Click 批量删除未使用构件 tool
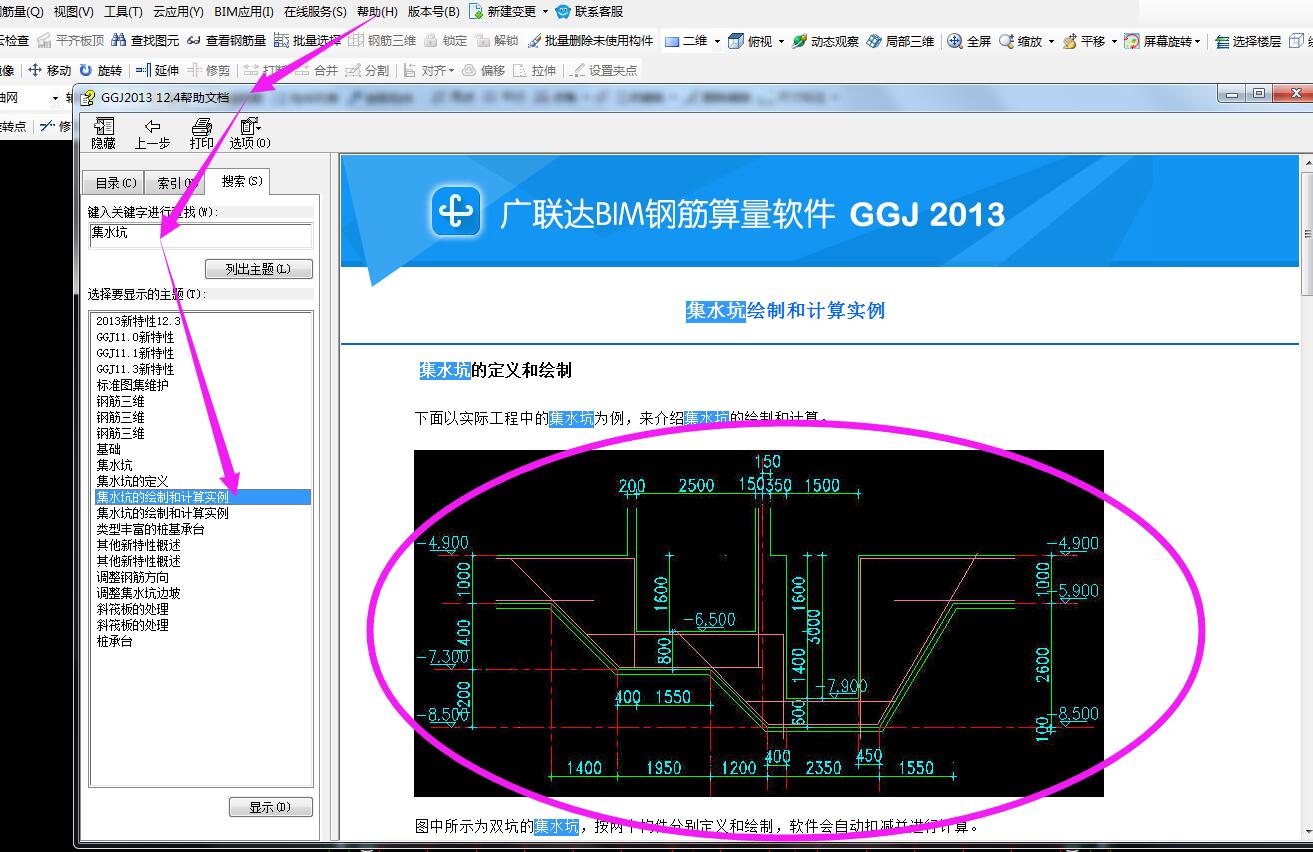The image size is (1313, 852). tap(590, 41)
